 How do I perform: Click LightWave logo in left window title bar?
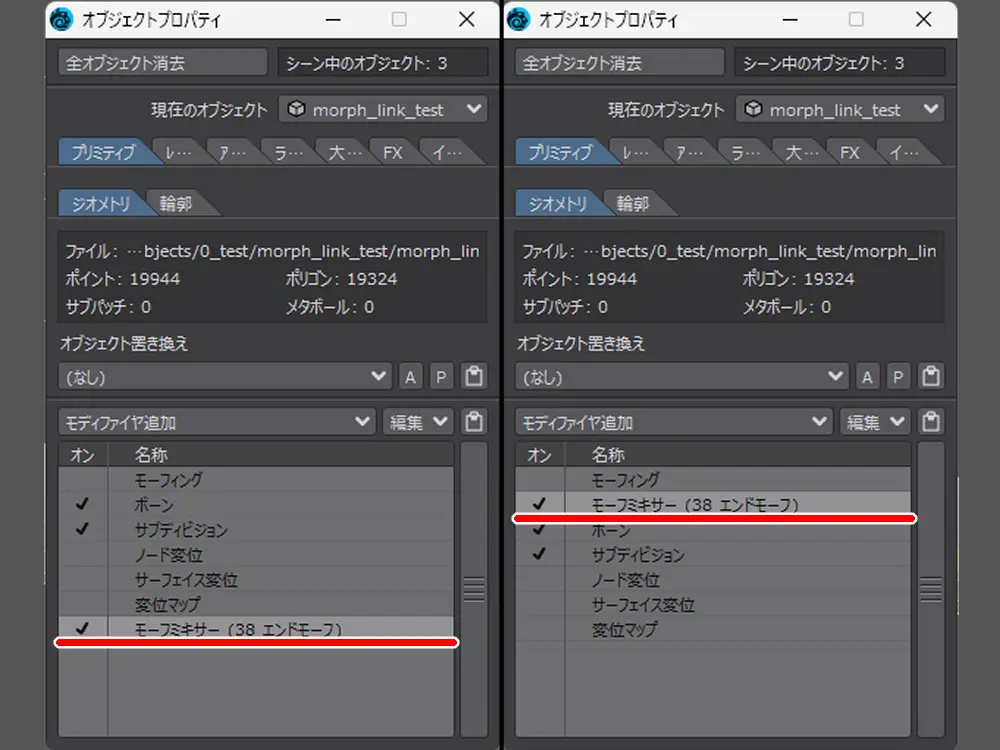click(x=62, y=19)
